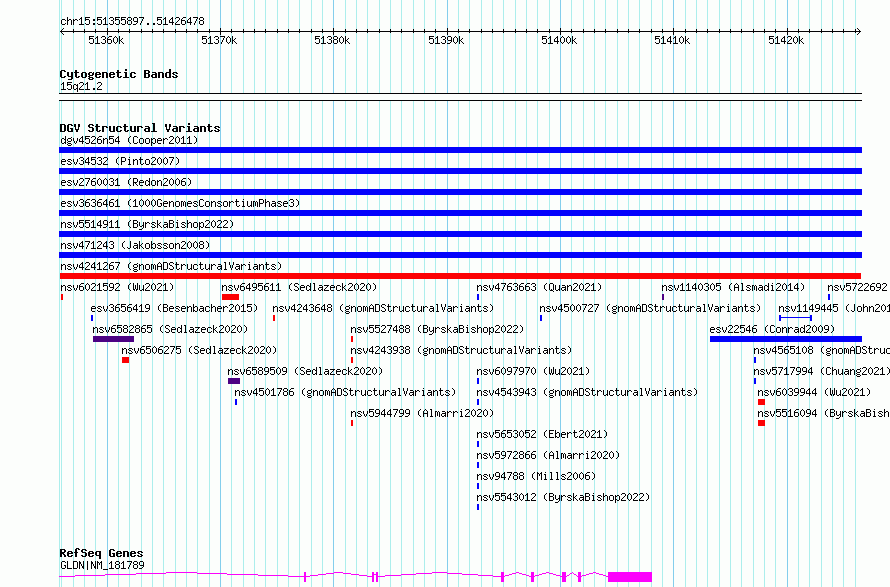
Task: Open nsv4500727 (gnomADStructuralVariants) label
Action: click(650, 308)
